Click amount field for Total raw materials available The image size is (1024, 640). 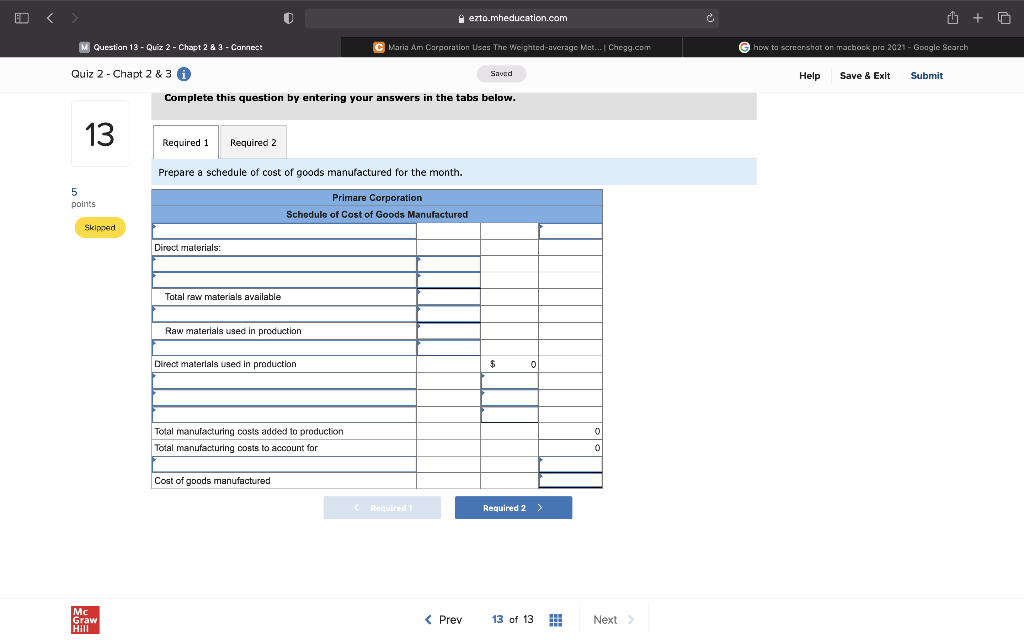point(449,296)
